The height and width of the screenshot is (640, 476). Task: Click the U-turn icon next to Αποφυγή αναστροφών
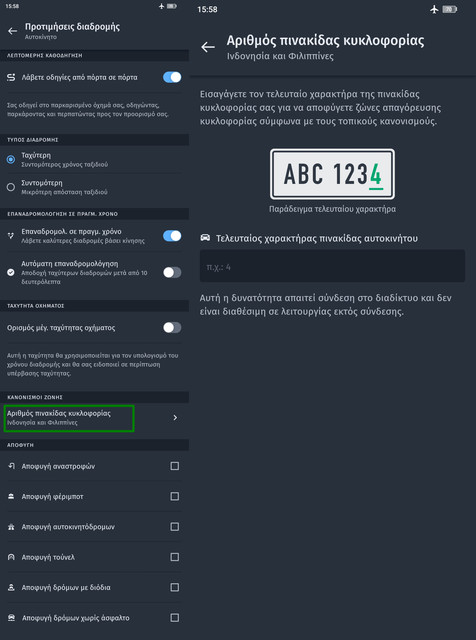click(11, 466)
